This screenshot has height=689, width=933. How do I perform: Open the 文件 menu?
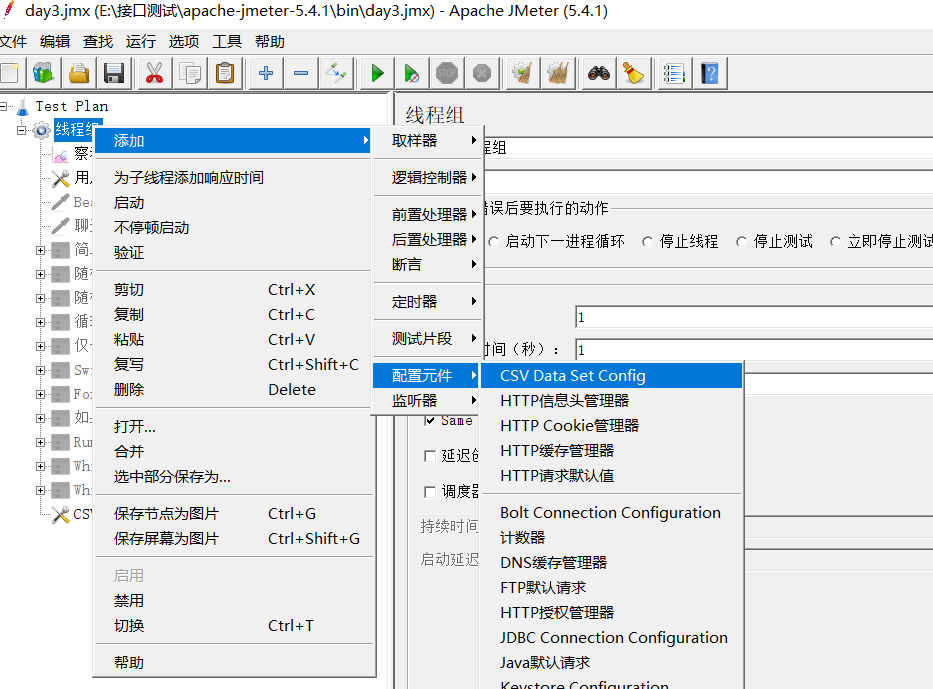click(x=13, y=42)
